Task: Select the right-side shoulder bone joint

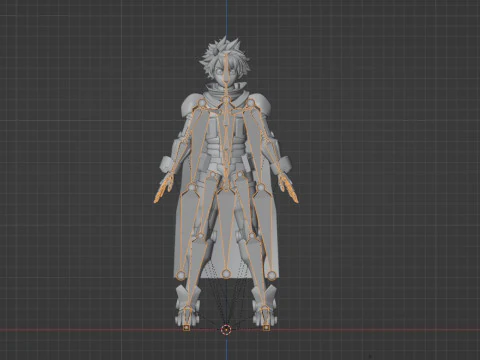Action: 250,103
